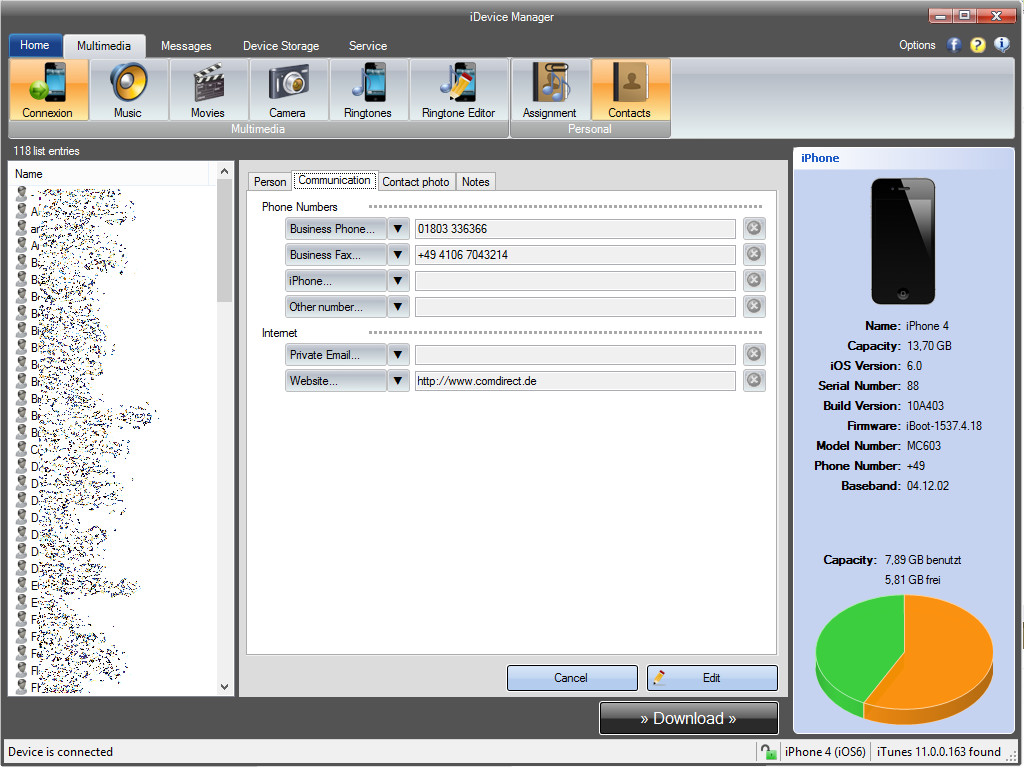Click the Business Fax... label button
1024x768 pixels.
(336, 255)
